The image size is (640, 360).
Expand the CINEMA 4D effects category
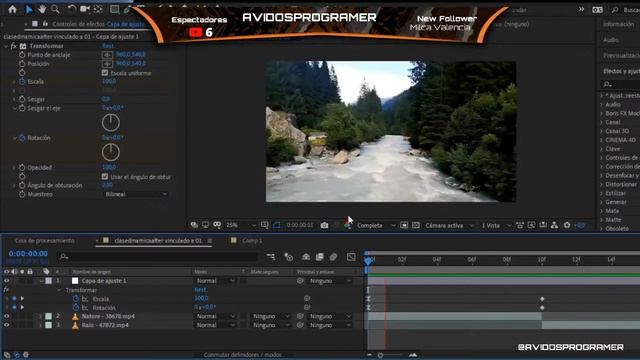[x=620, y=140]
